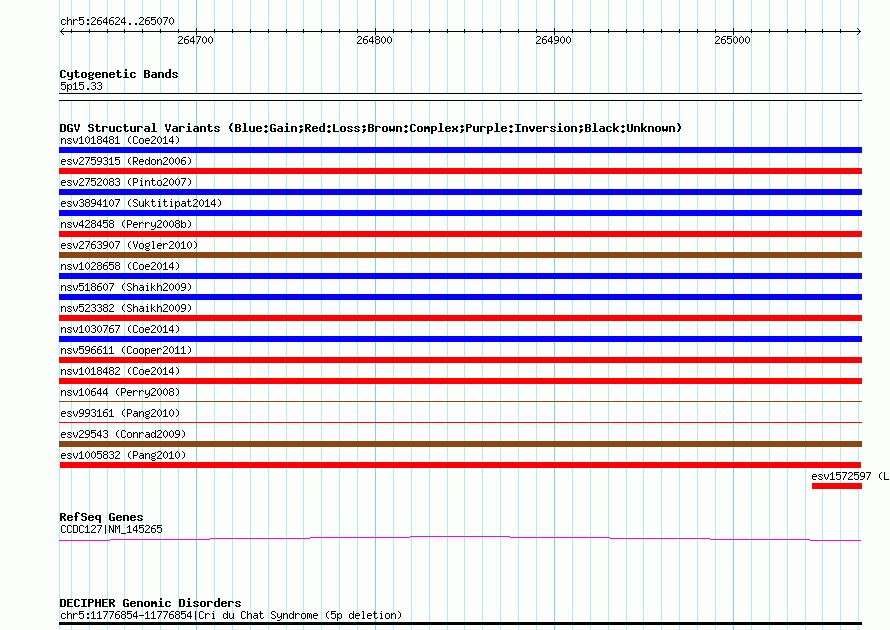Click the red loss bar under esv2759315
Image resolution: width=890 pixels, height=630 pixels.
pos(460,171)
